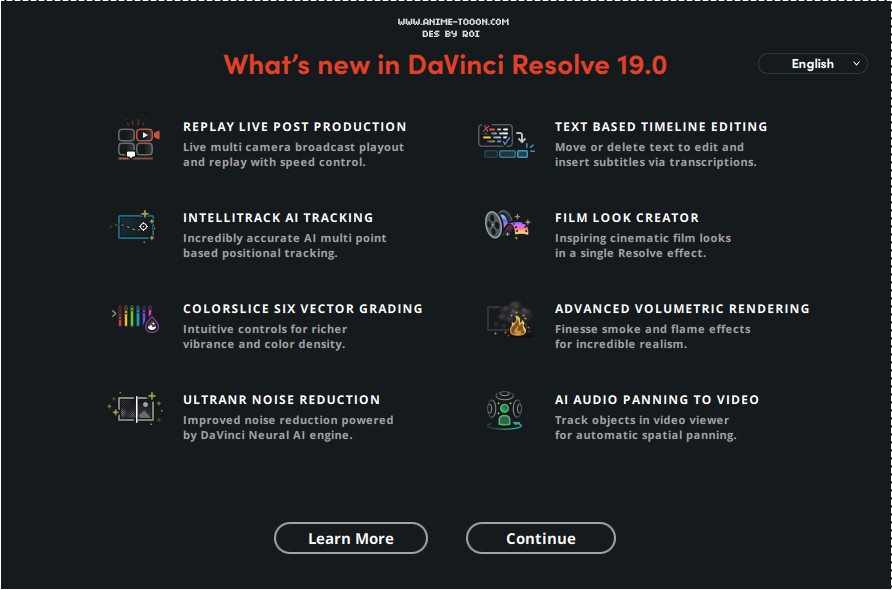Image resolution: width=892 pixels, height=590 pixels.
Task: Click the Film Look Creator icon
Action: tap(507, 225)
